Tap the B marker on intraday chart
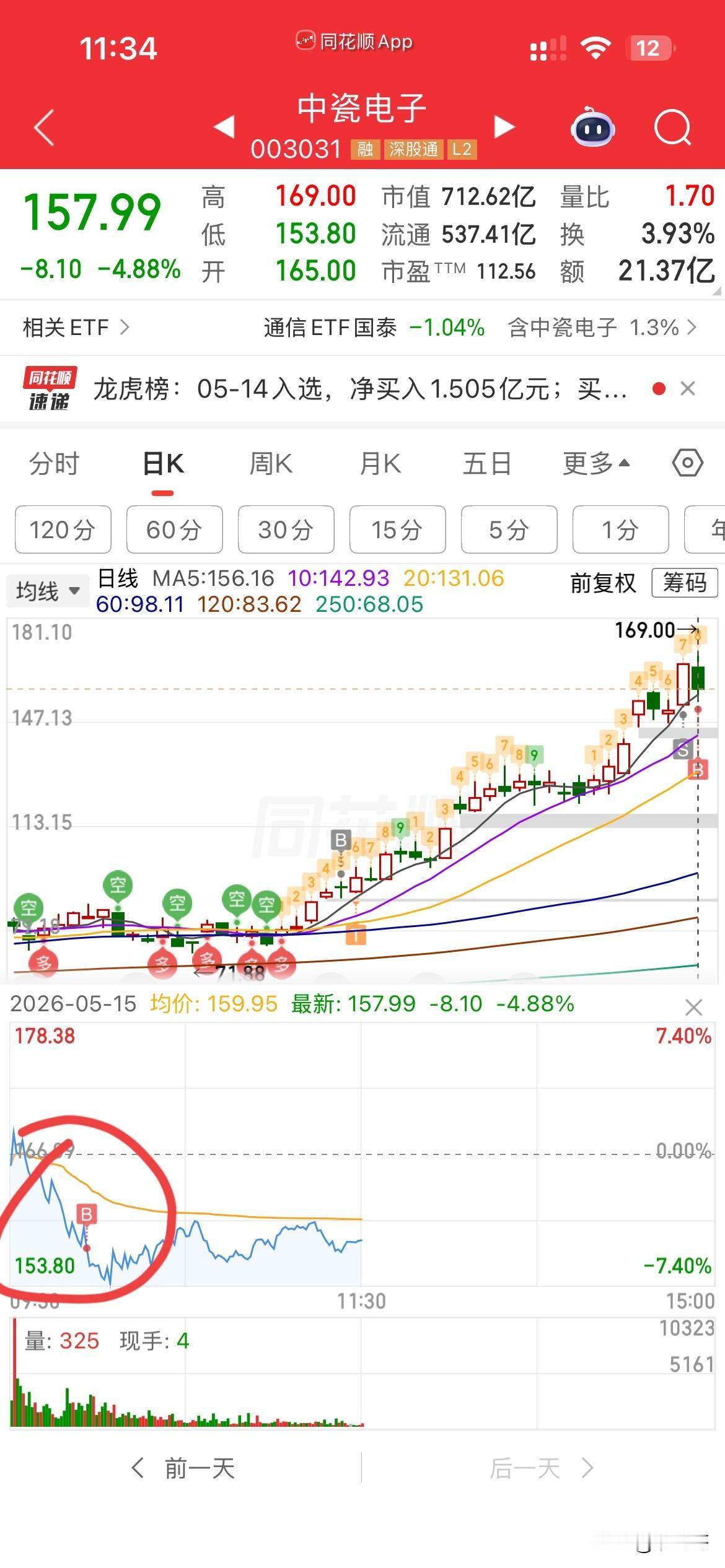Viewport: 725px width, 1568px height. click(x=87, y=1214)
